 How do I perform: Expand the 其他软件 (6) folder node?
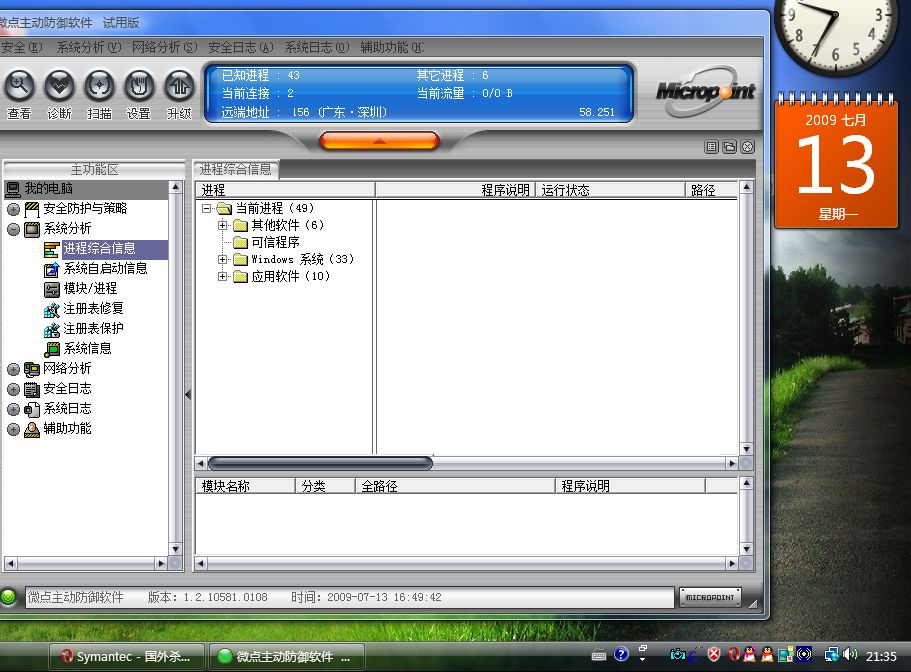pos(223,225)
